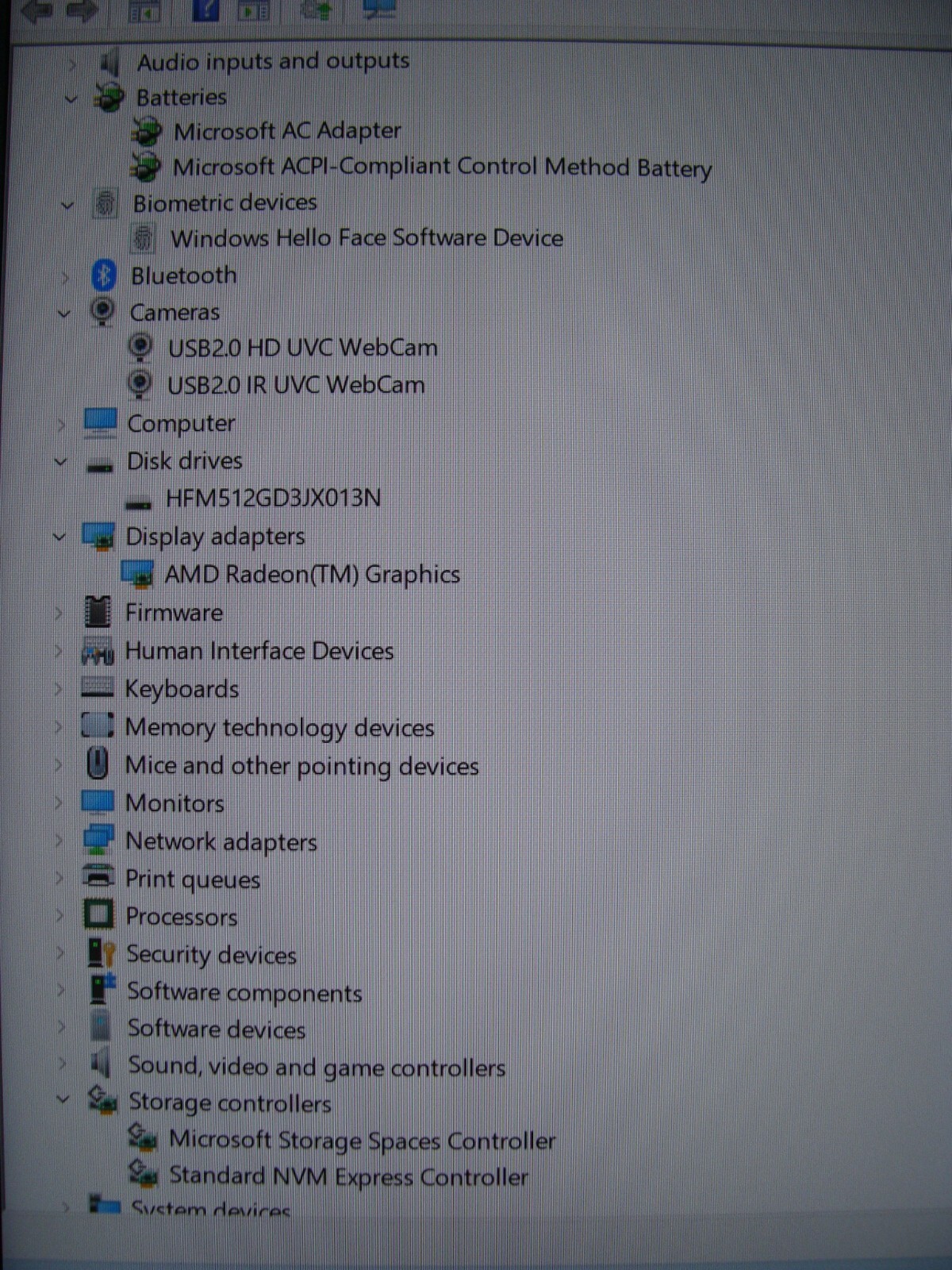Click the Sound, video and game controllers icon
952x1270 pixels.
[x=101, y=1063]
